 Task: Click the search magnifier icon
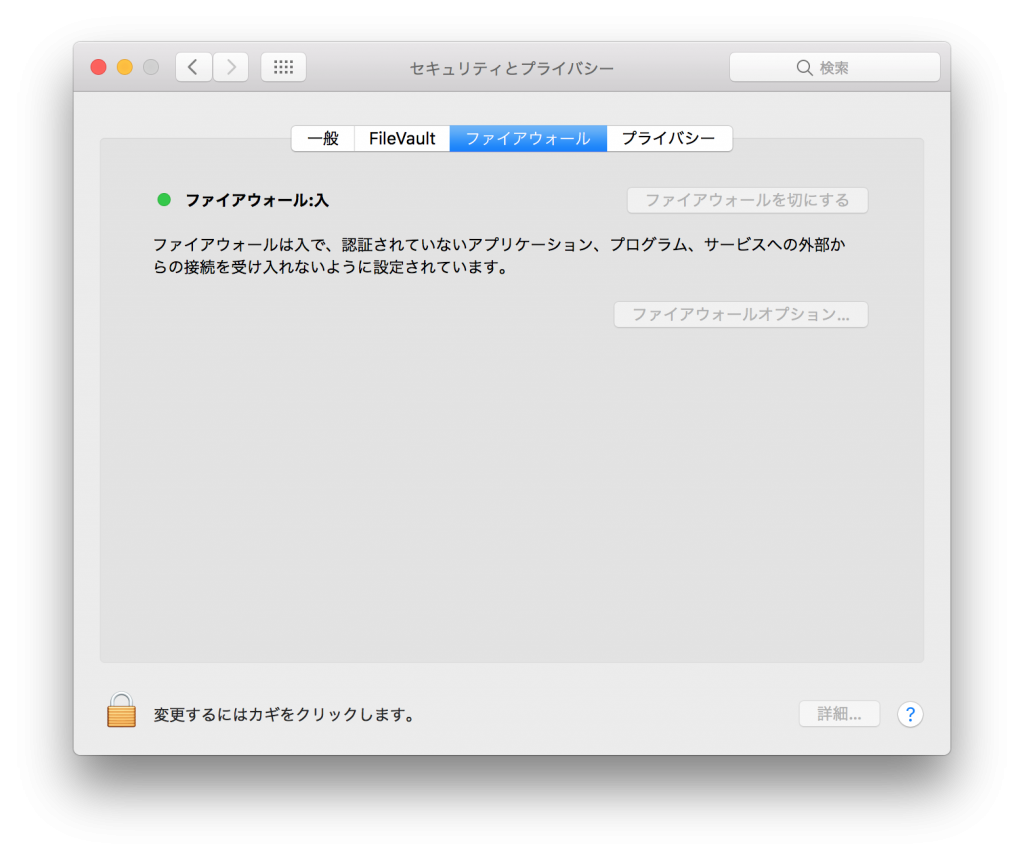point(804,68)
